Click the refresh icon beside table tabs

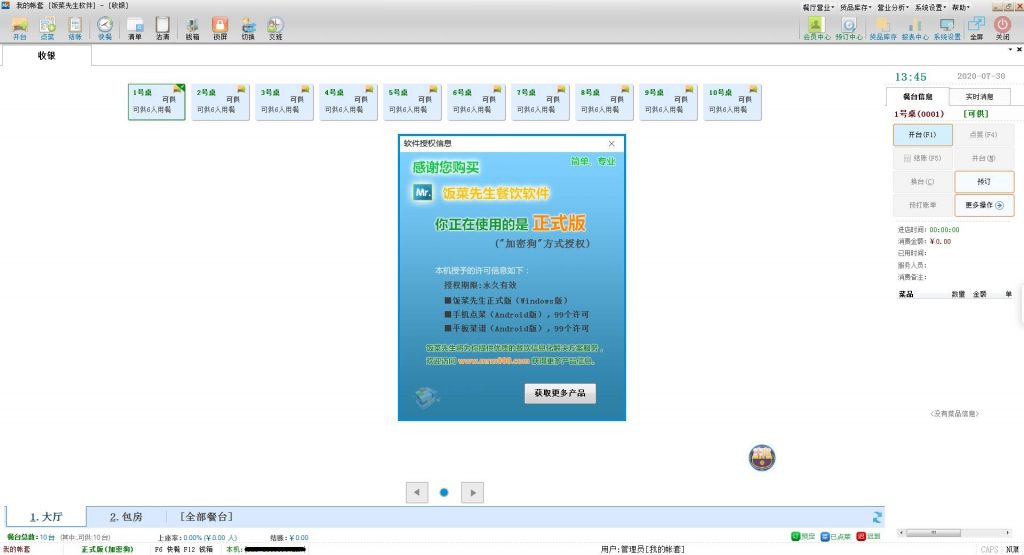click(x=877, y=517)
